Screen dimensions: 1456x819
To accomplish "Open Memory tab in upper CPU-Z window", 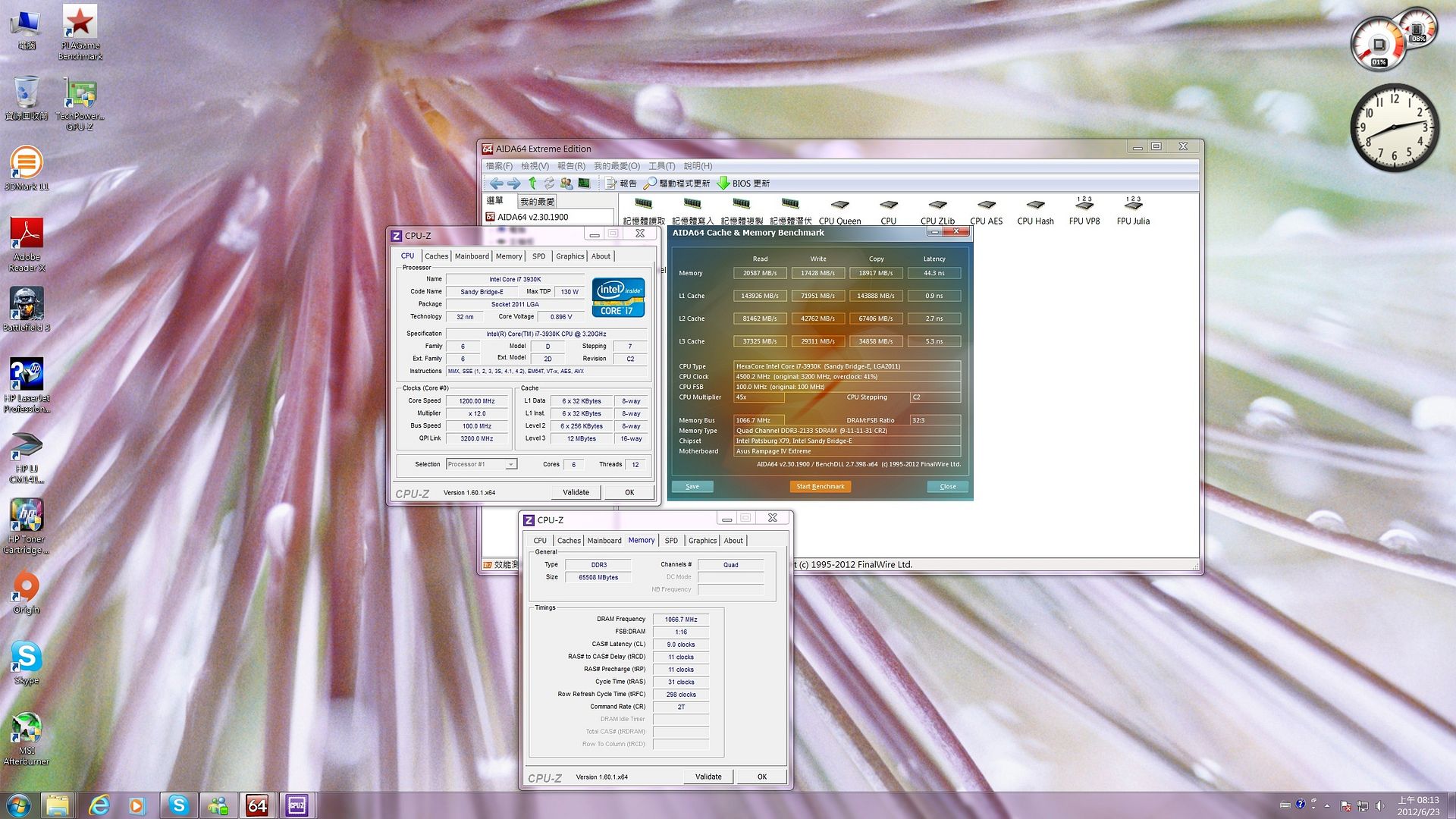I will point(509,256).
